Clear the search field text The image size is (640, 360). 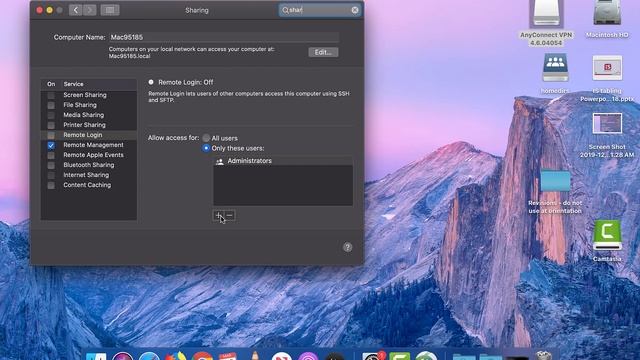pos(355,10)
